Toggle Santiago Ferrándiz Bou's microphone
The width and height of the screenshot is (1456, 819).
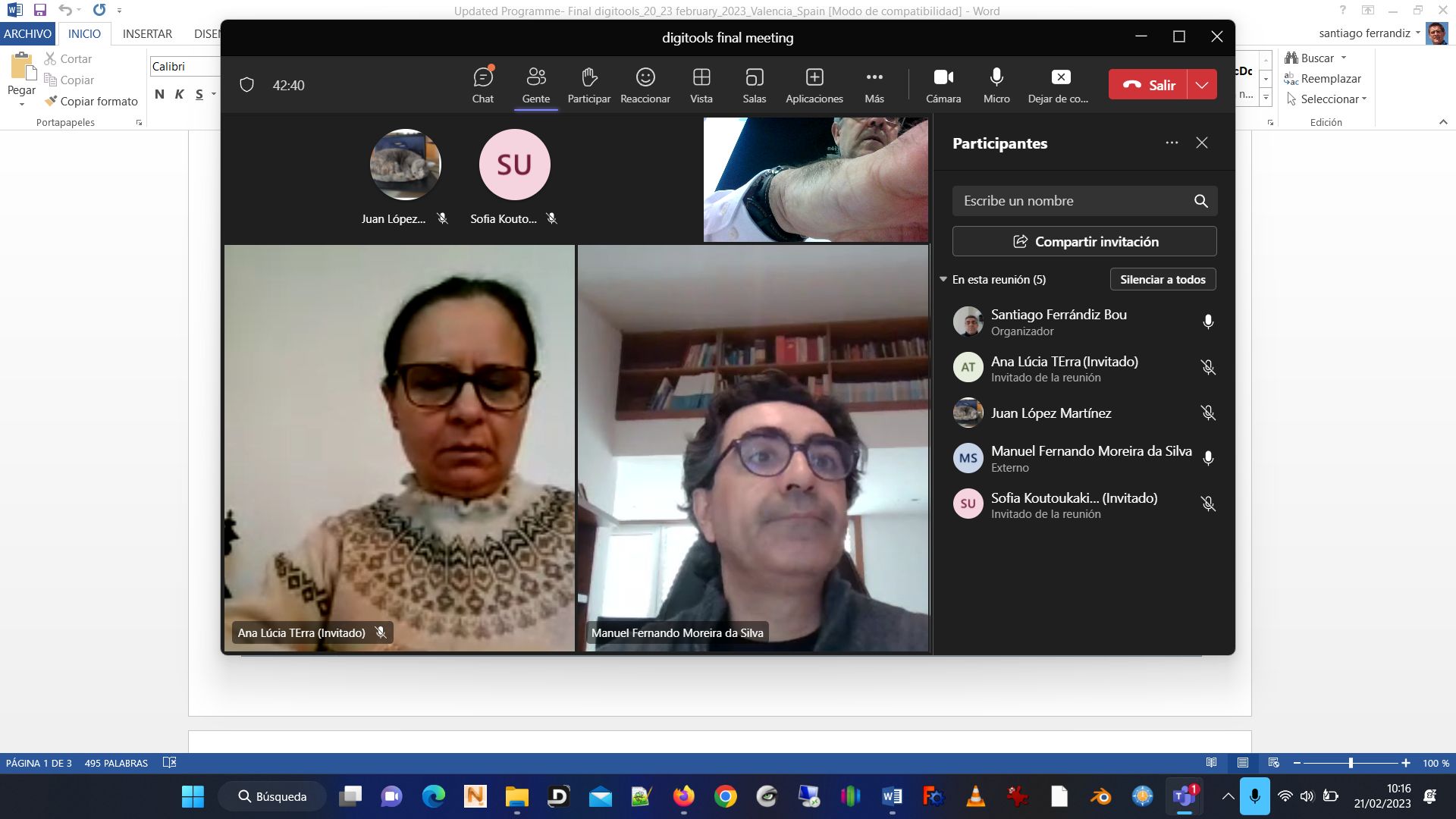pos(1208,322)
